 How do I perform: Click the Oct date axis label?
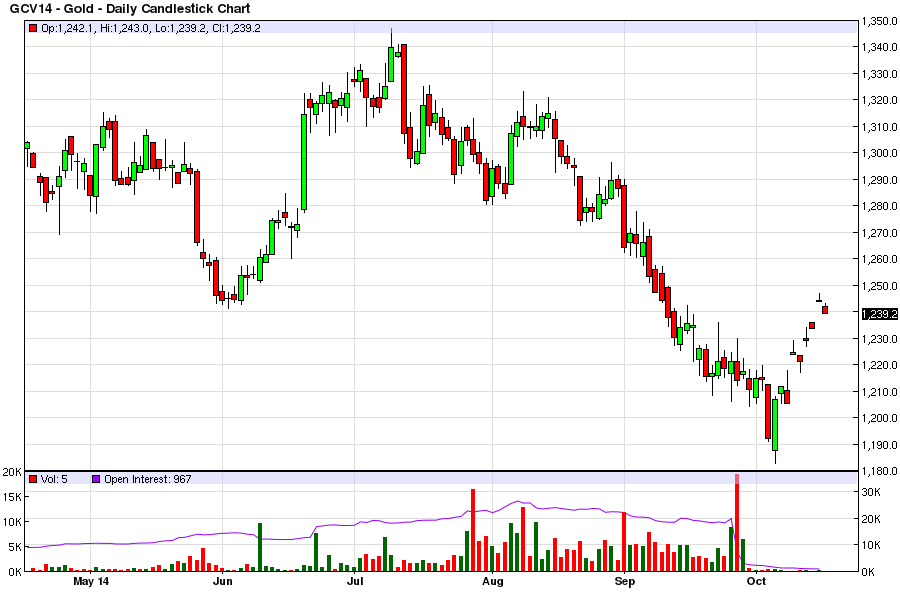[x=756, y=581]
